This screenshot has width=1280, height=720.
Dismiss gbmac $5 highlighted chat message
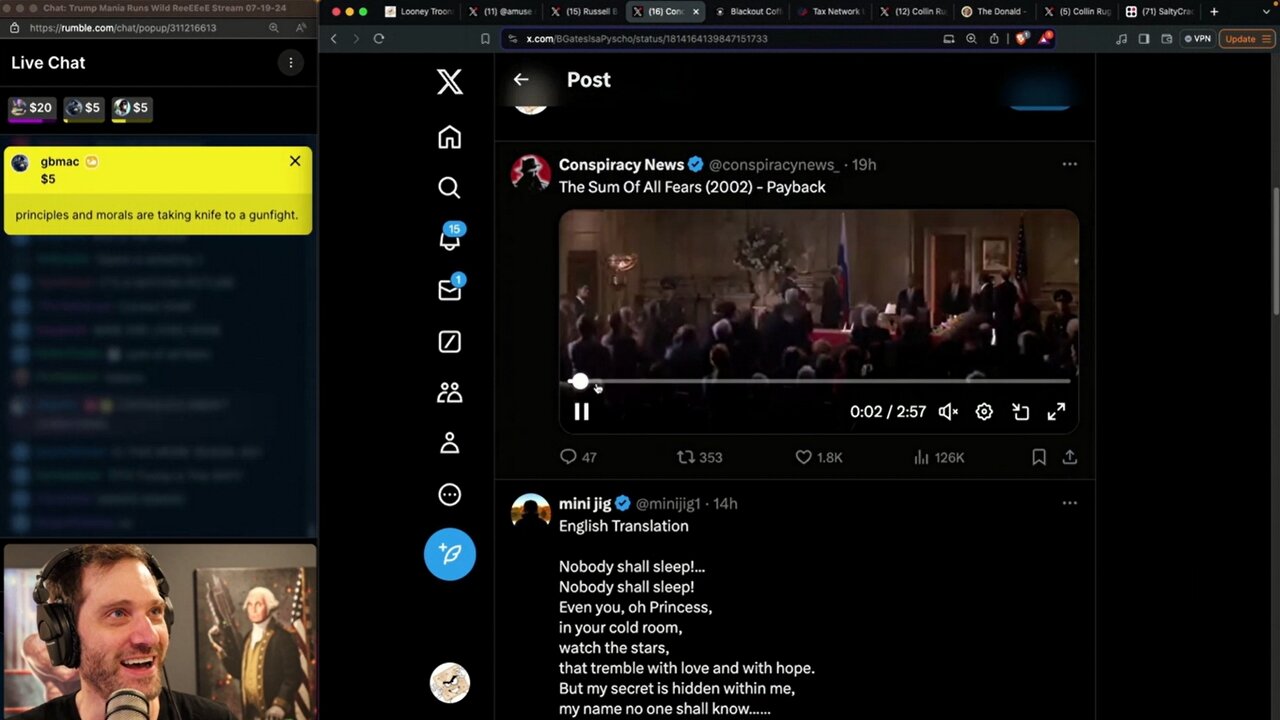tap(295, 161)
